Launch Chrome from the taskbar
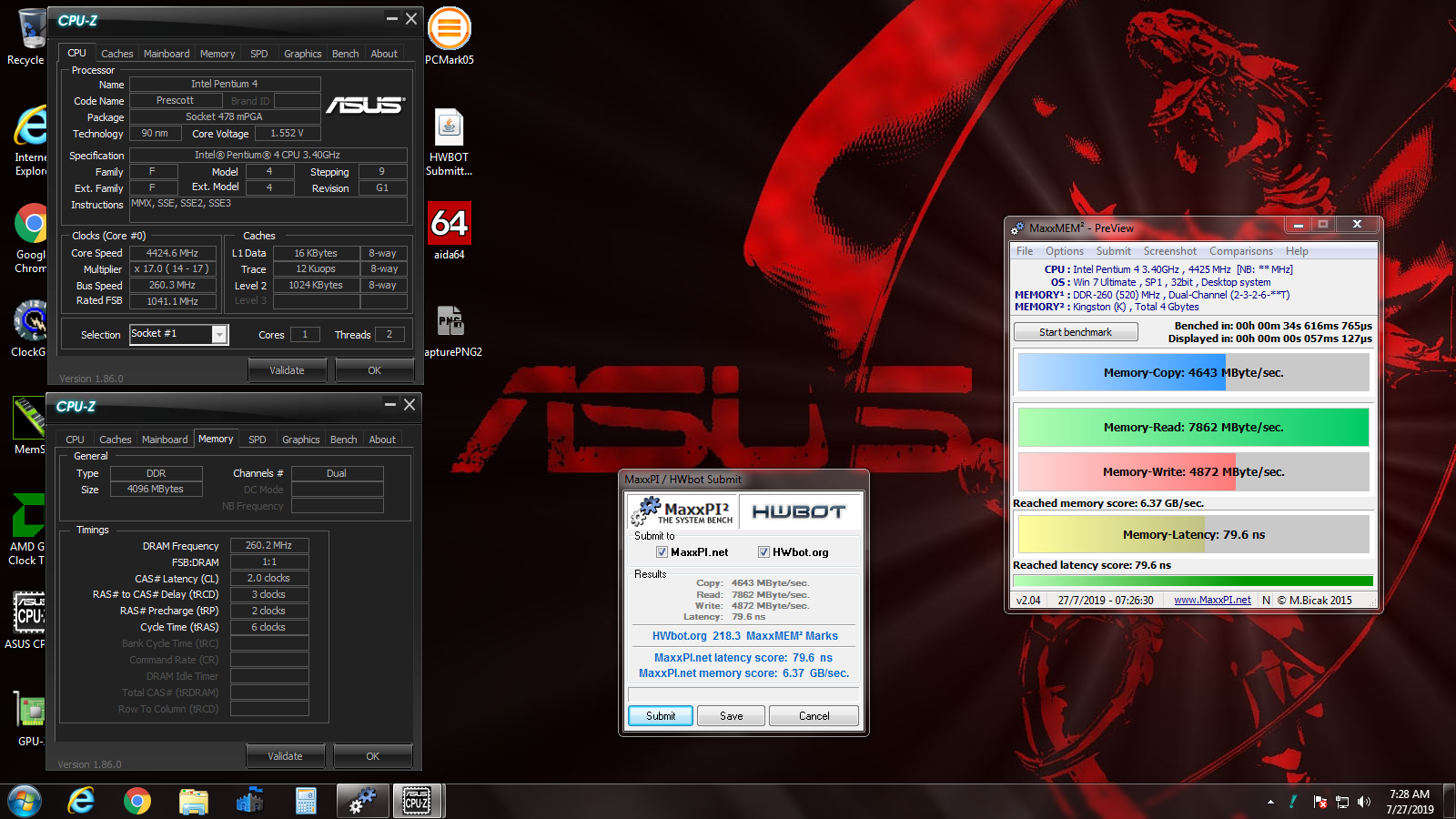 [137, 801]
